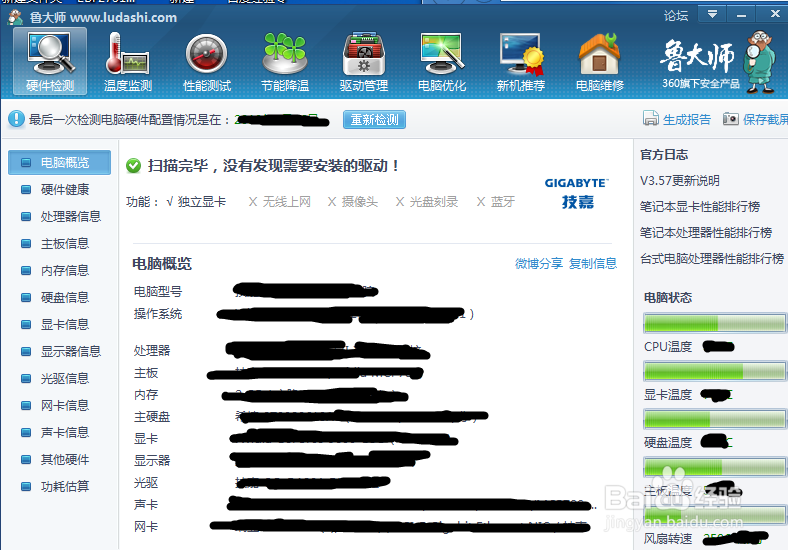Image resolution: width=788 pixels, height=550 pixels.
Task: Click the 显卡温度 green progress bar
Action: tap(714, 371)
